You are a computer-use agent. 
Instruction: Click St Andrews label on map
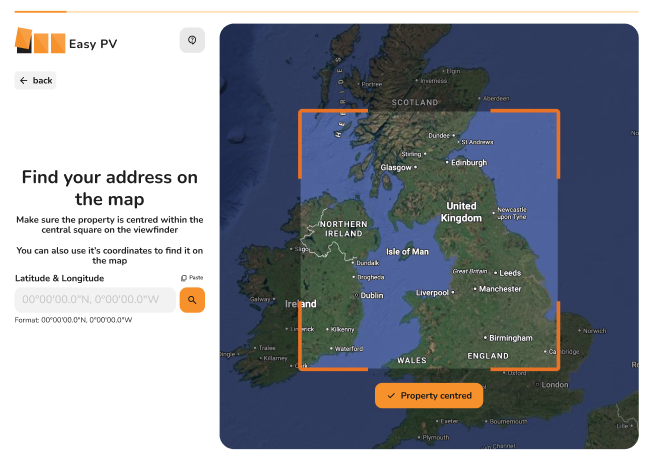tap(478, 142)
